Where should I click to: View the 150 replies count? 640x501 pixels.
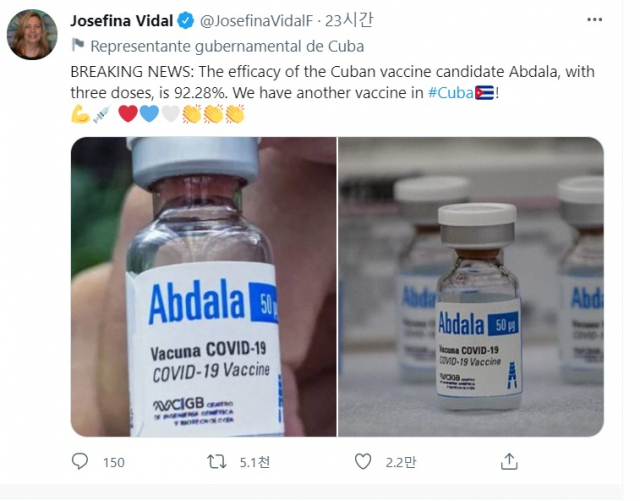[113, 462]
